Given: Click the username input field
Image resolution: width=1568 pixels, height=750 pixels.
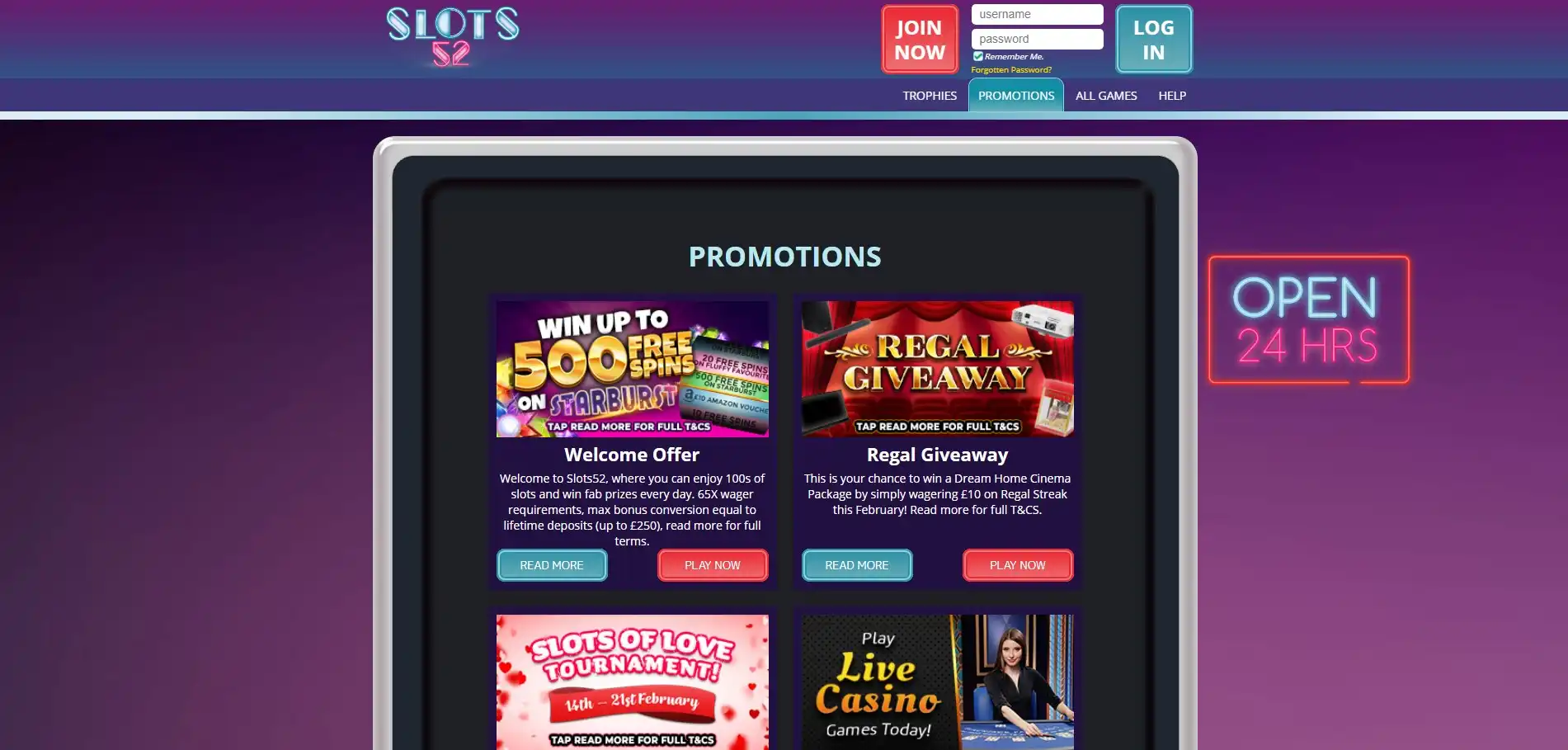Looking at the screenshot, I should 1037,14.
